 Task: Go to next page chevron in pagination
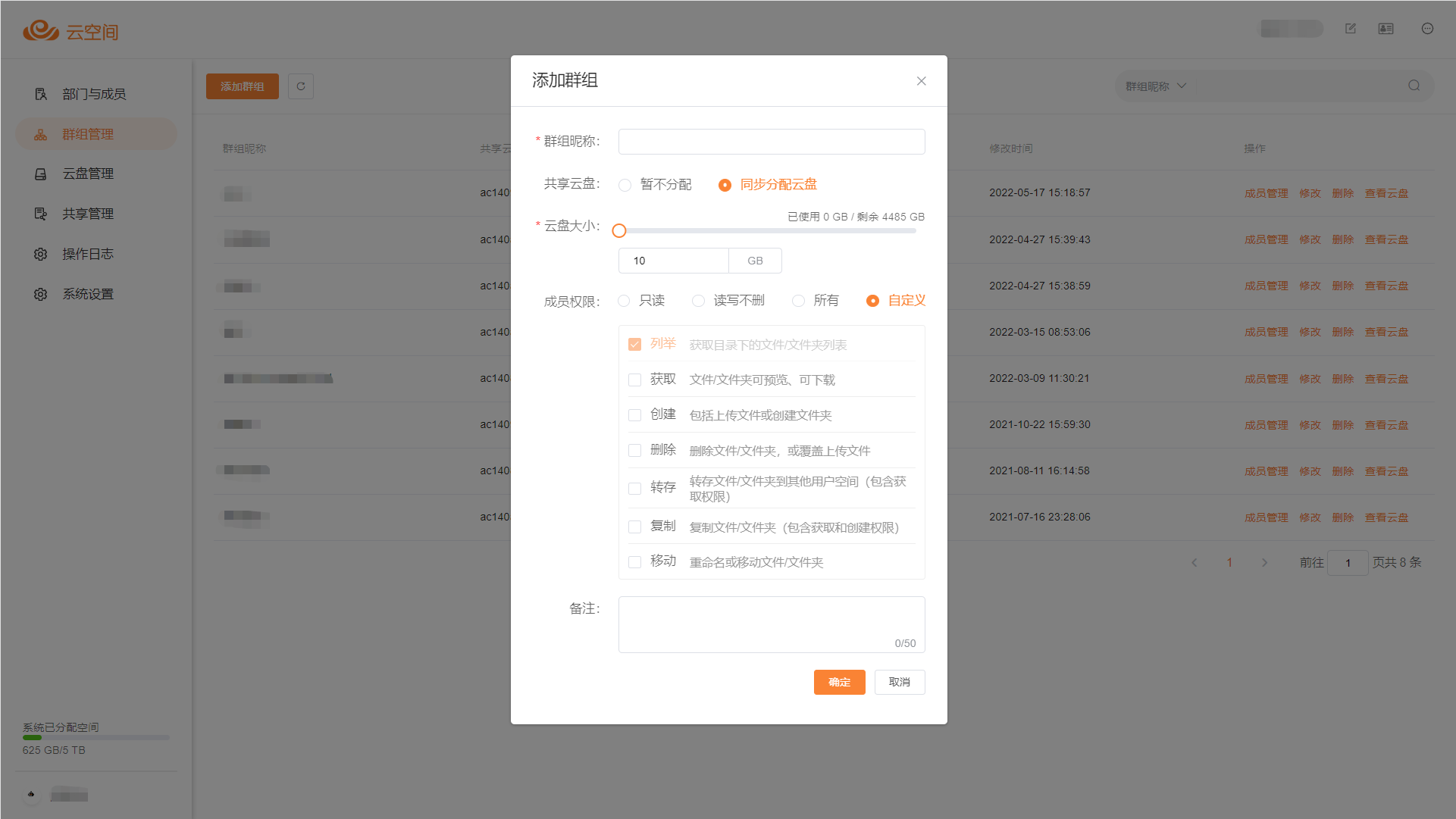pyautogui.click(x=1263, y=562)
